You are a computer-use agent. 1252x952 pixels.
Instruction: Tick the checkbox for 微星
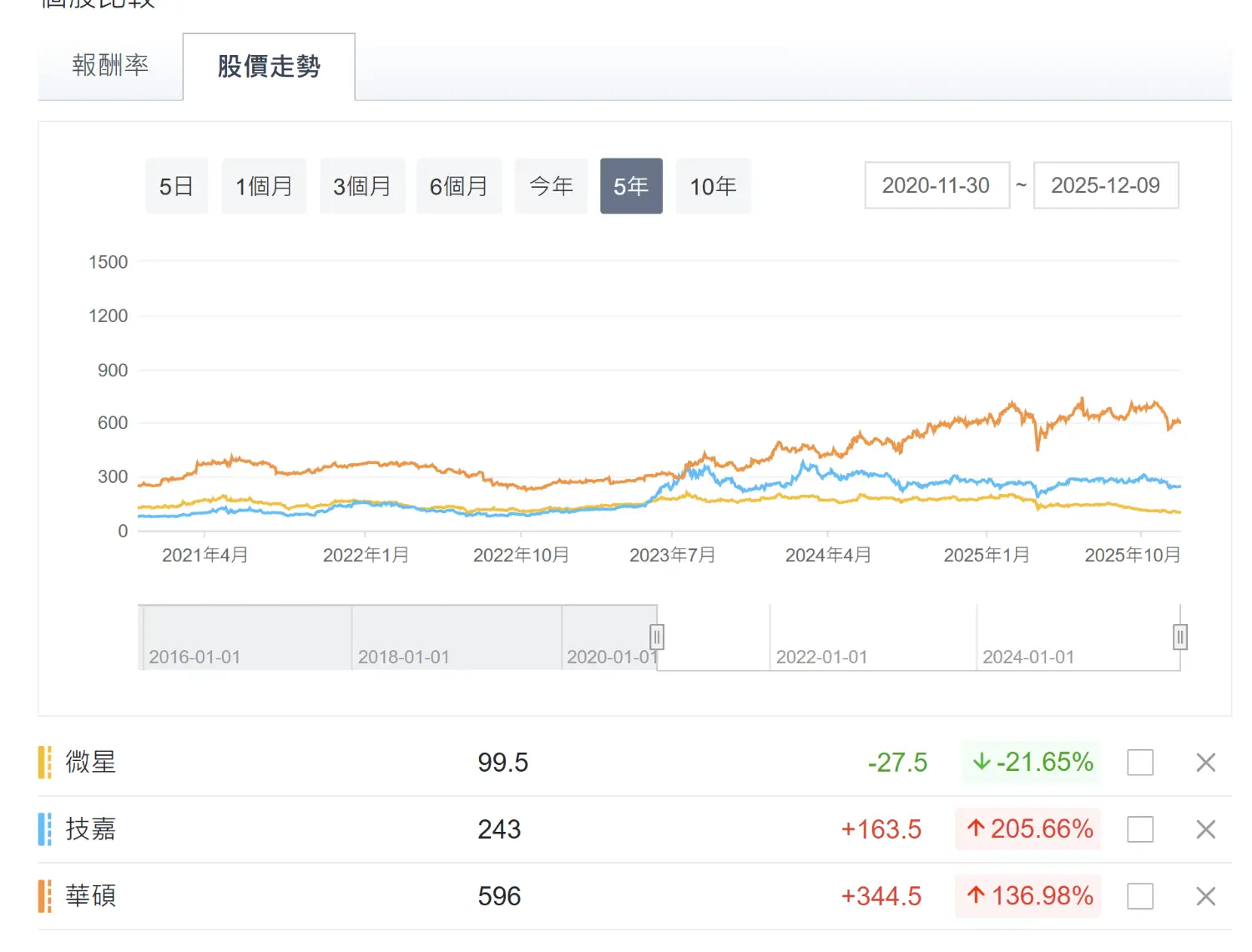tap(1140, 763)
